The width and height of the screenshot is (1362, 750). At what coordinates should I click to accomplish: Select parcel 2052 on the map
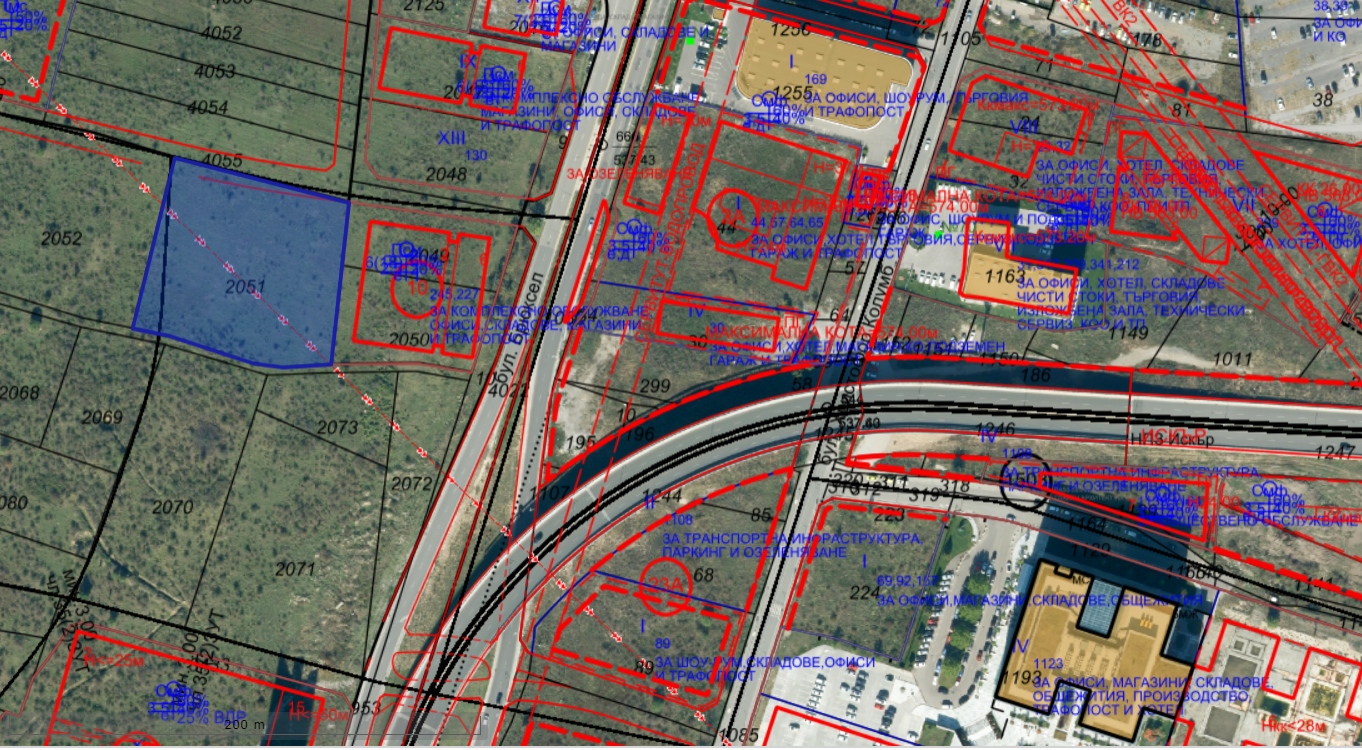point(61,238)
